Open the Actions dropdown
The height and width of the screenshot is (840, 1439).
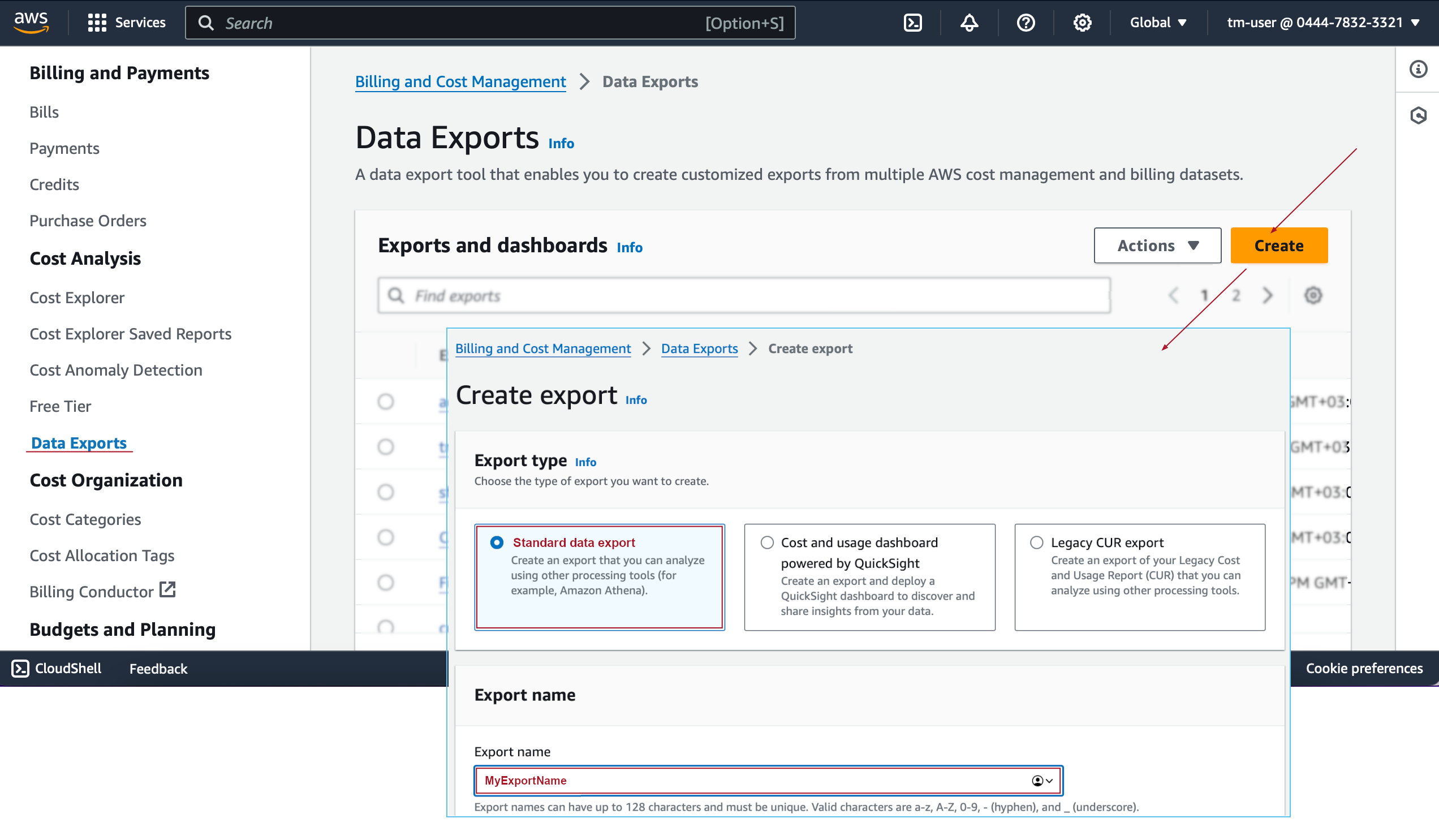point(1157,245)
